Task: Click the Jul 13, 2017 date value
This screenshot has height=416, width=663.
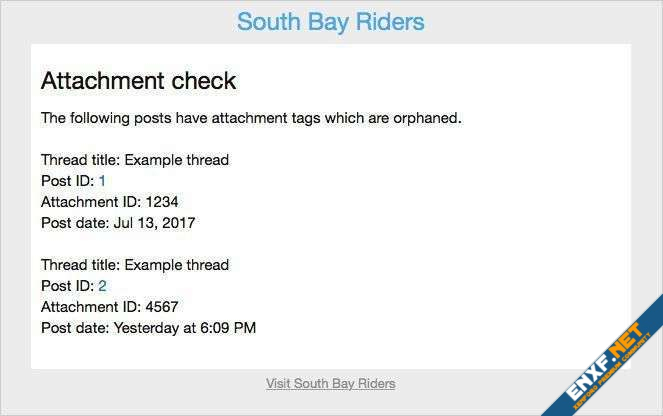Action: (154, 223)
